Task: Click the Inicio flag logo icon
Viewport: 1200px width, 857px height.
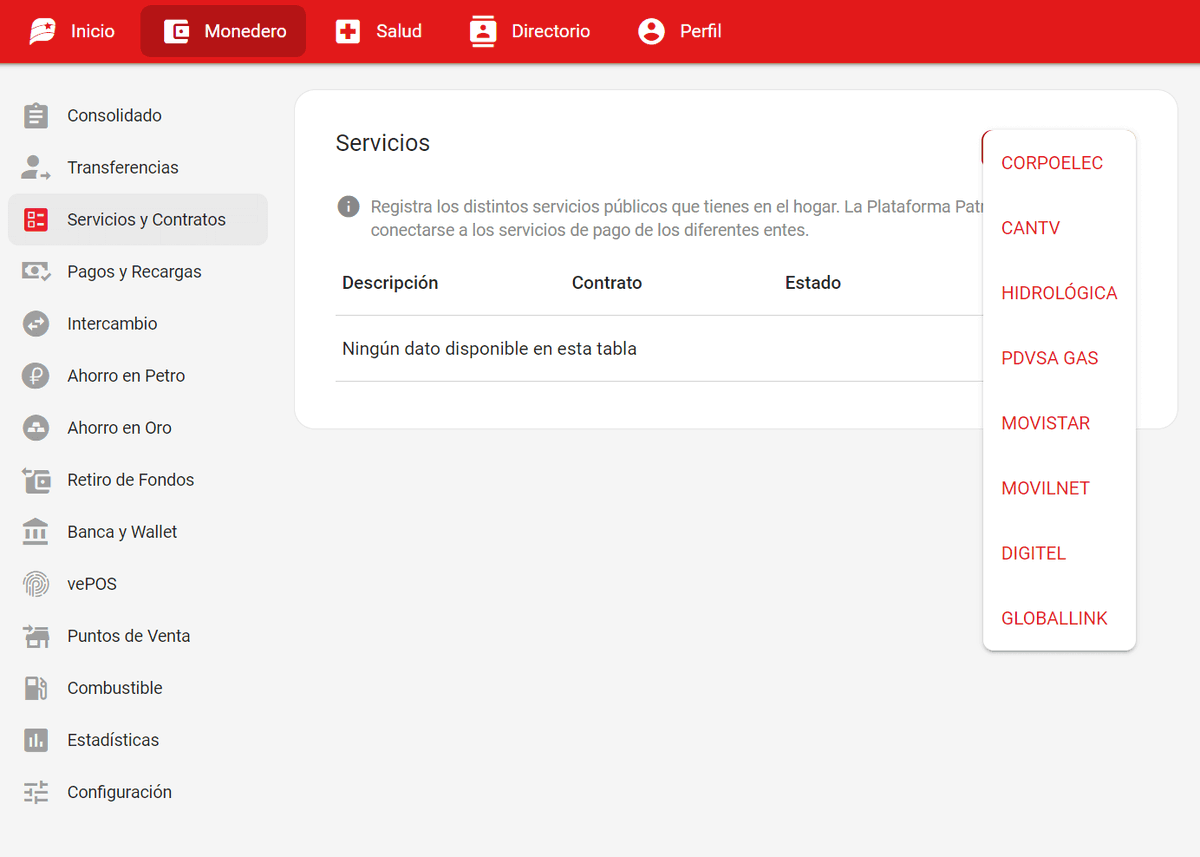Action: 42,31
